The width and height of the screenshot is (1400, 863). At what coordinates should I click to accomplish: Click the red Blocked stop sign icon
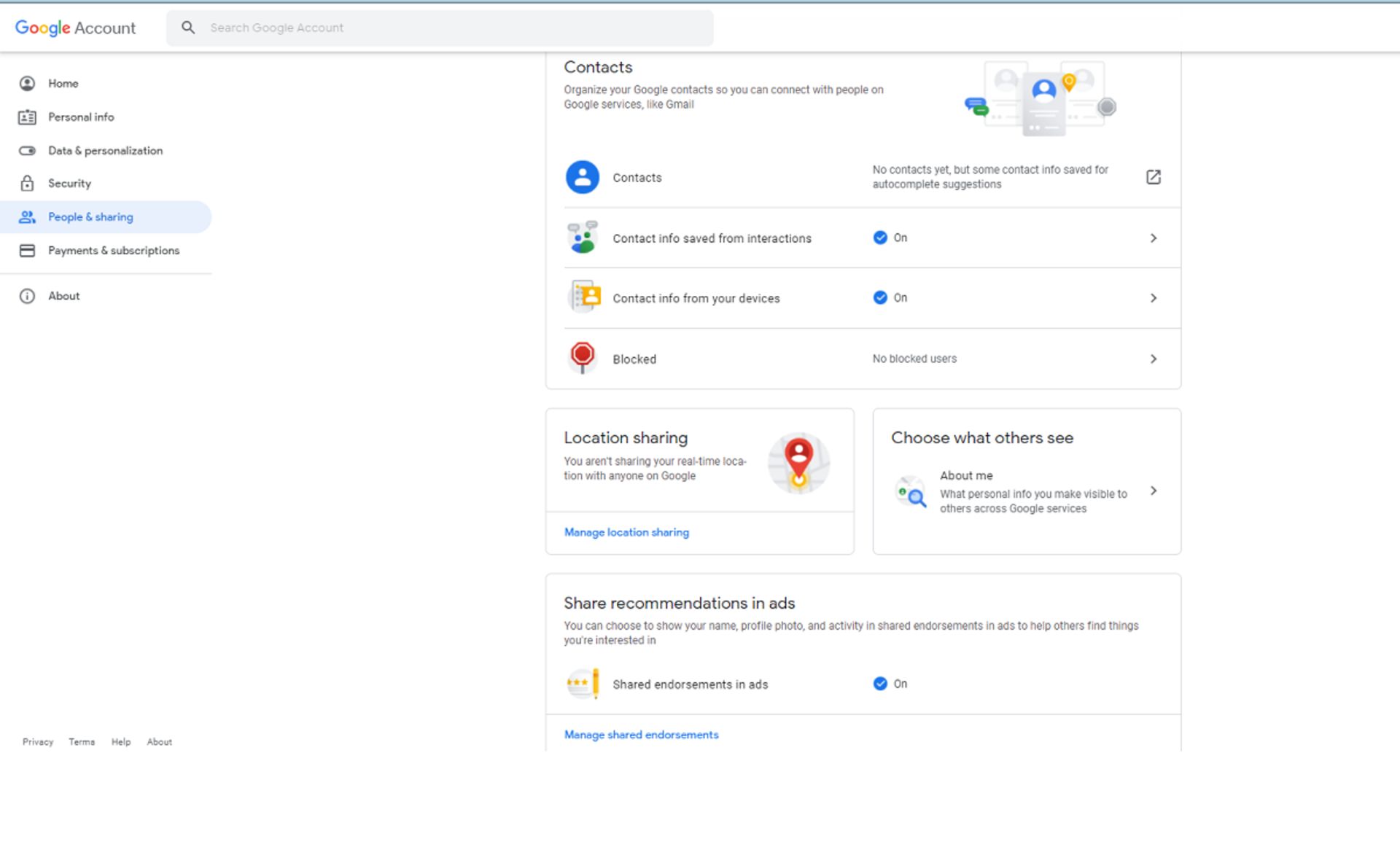point(582,356)
